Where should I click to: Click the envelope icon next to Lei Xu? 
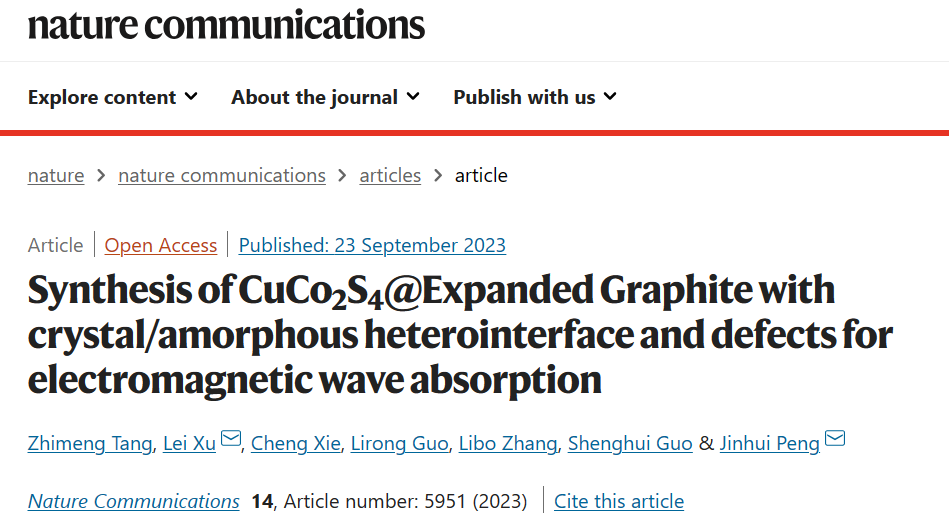tap(231, 438)
